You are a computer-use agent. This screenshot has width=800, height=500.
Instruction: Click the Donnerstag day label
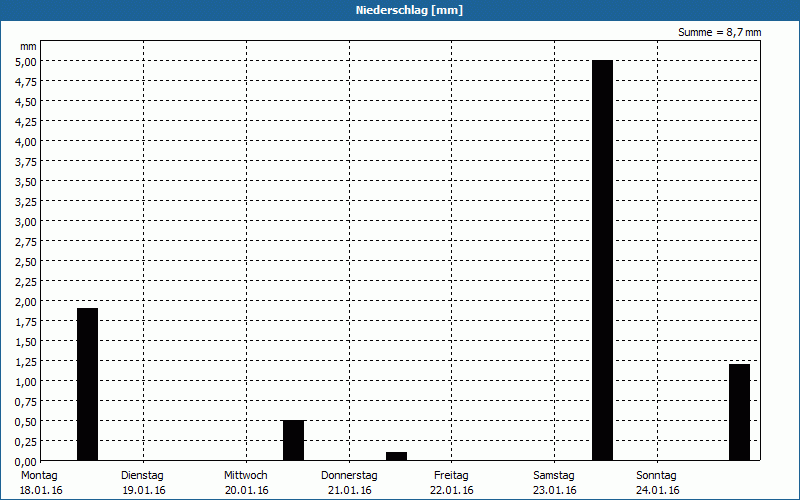pos(349,475)
